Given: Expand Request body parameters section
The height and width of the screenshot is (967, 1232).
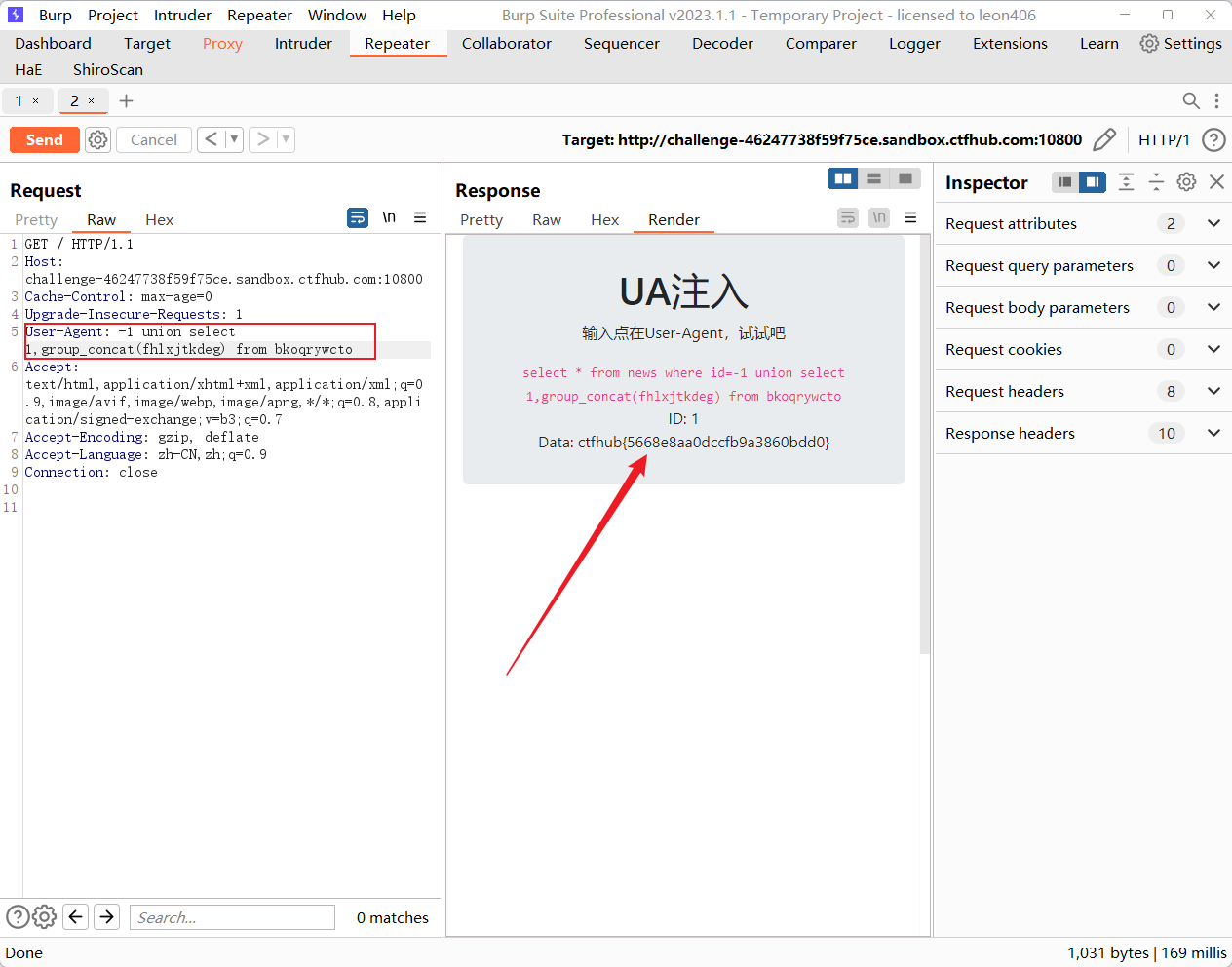Looking at the screenshot, I should pos(1213,307).
